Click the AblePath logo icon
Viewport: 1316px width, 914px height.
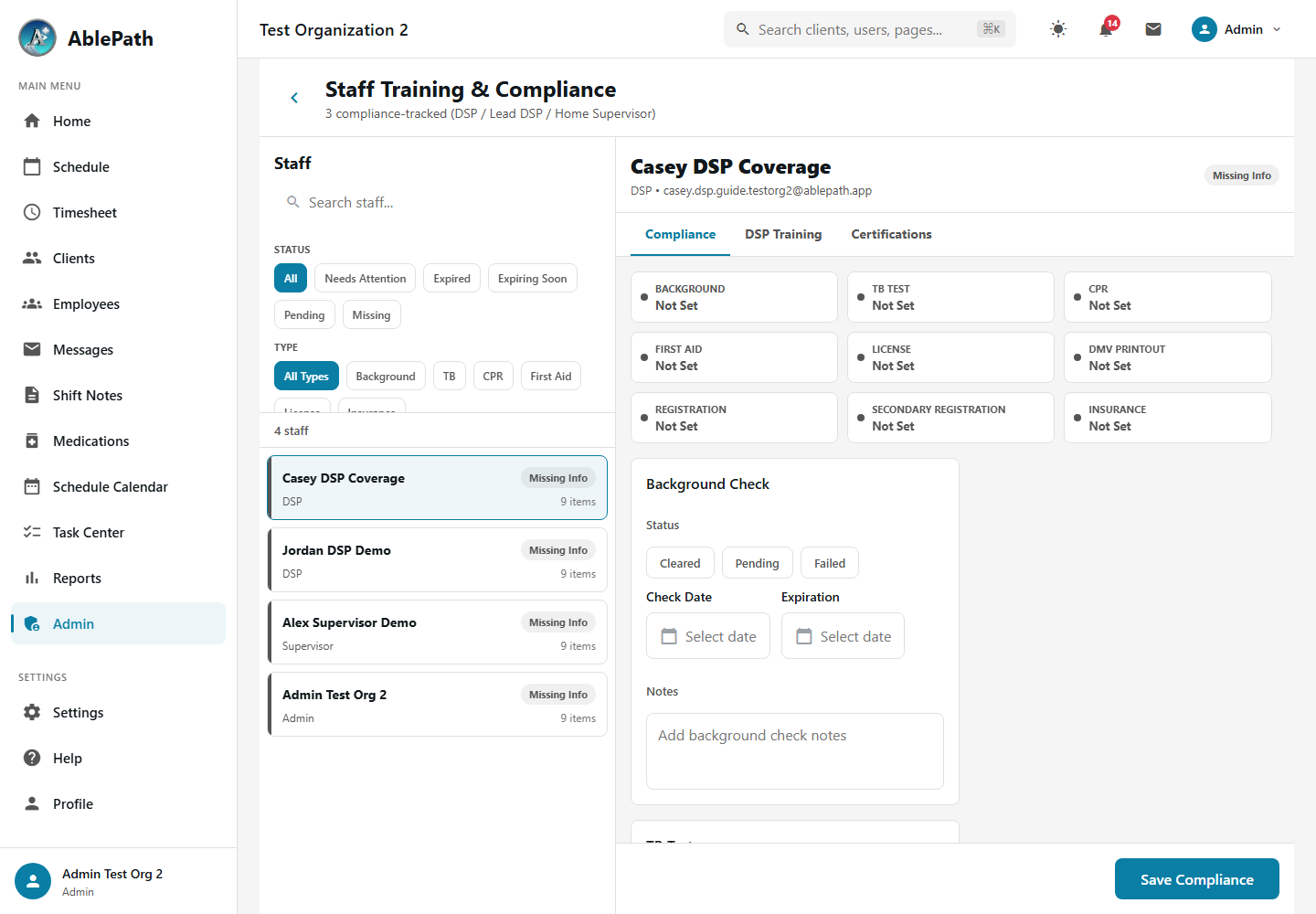point(37,37)
